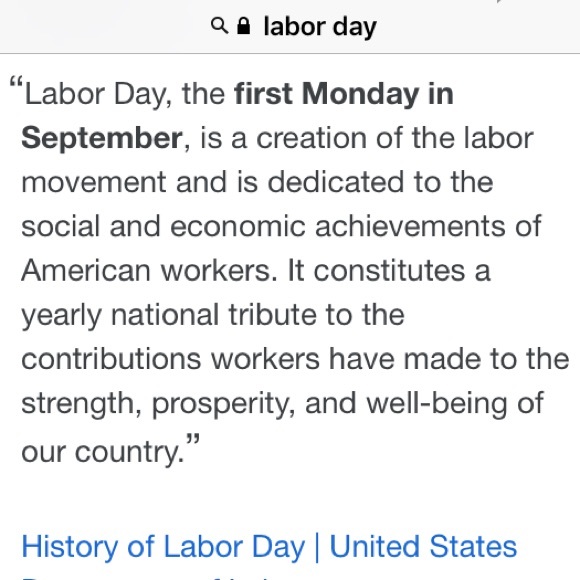Click the word 'contributions' in the snippet
The image size is (580, 580).
click(x=111, y=359)
